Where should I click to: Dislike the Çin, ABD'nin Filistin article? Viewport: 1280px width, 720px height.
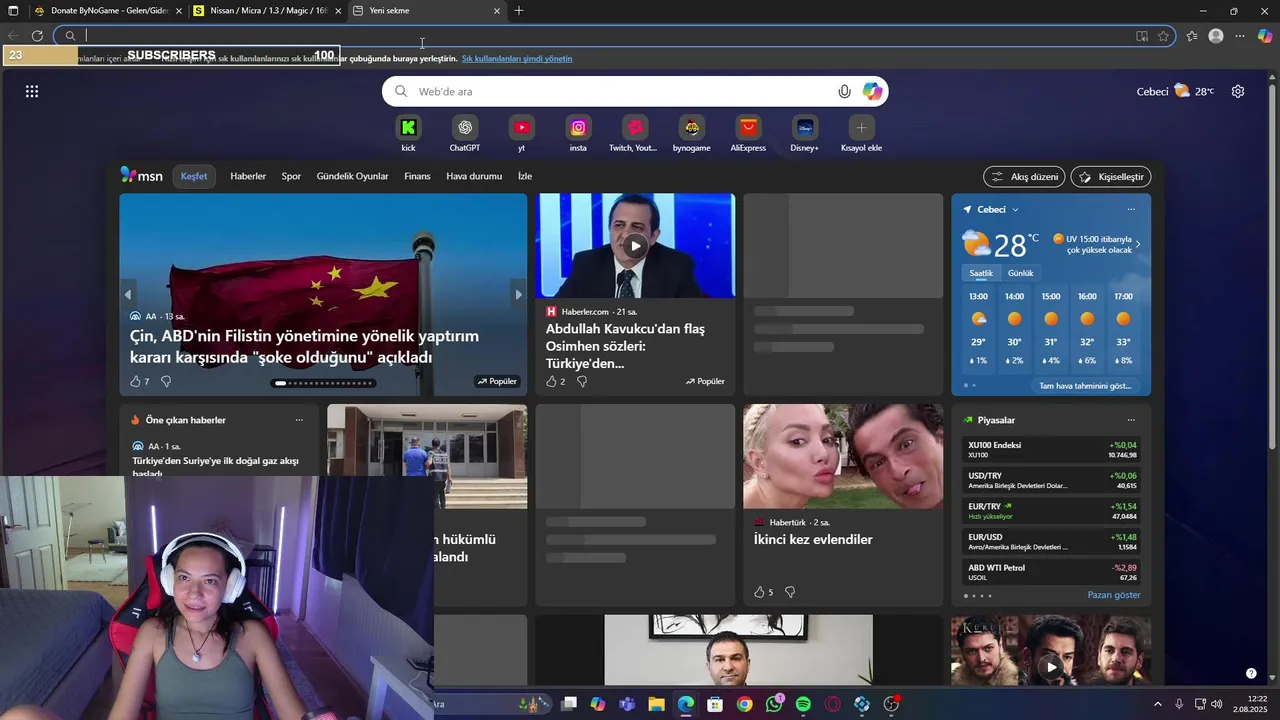[166, 381]
